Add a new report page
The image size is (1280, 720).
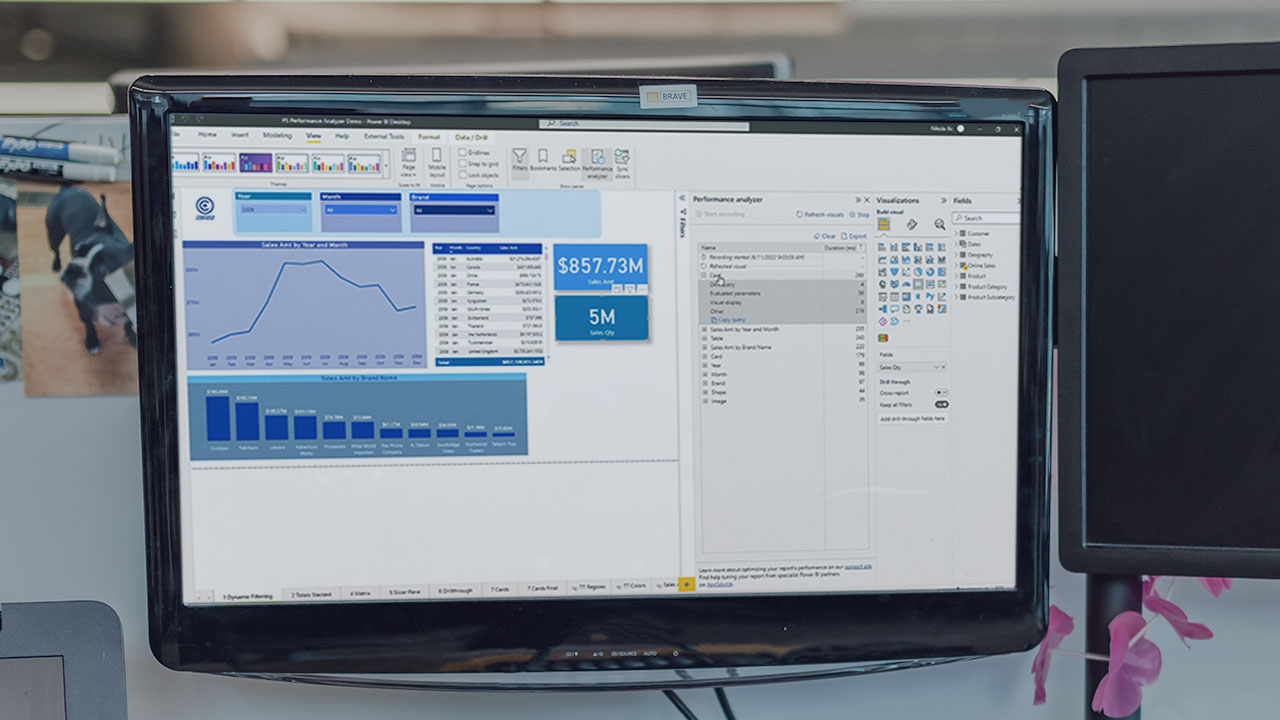click(686, 585)
